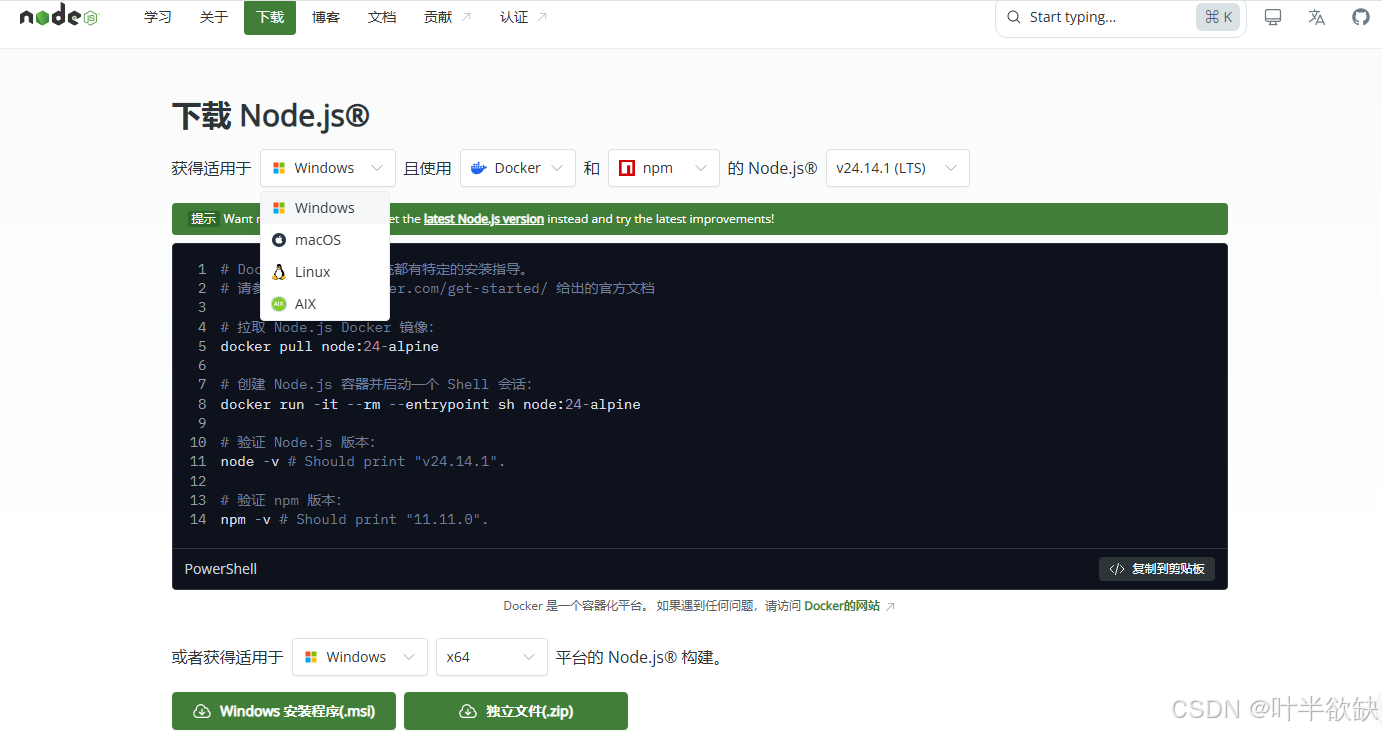The height and width of the screenshot is (732, 1382).
Task: Choose macOS in the open list
Action: (x=325, y=240)
